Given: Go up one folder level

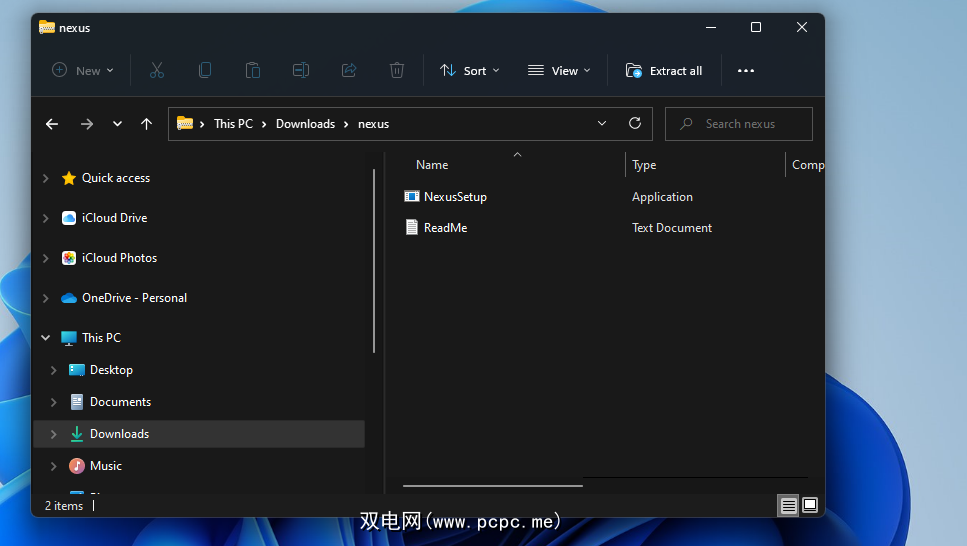Looking at the screenshot, I should pyautogui.click(x=147, y=124).
